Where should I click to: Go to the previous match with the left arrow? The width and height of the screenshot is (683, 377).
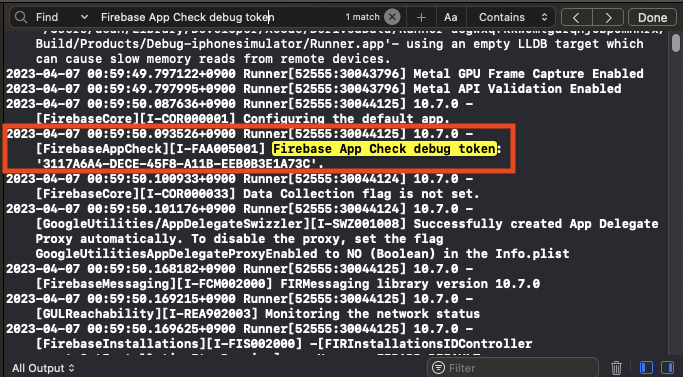click(x=576, y=17)
